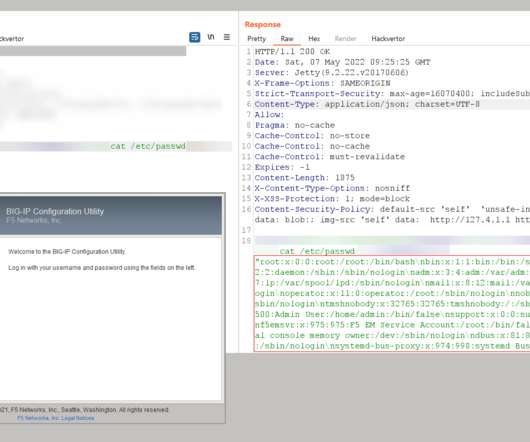Click the Pragma: no-cache header
This screenshot has height=442, width=530.
[x=295, y=125]
